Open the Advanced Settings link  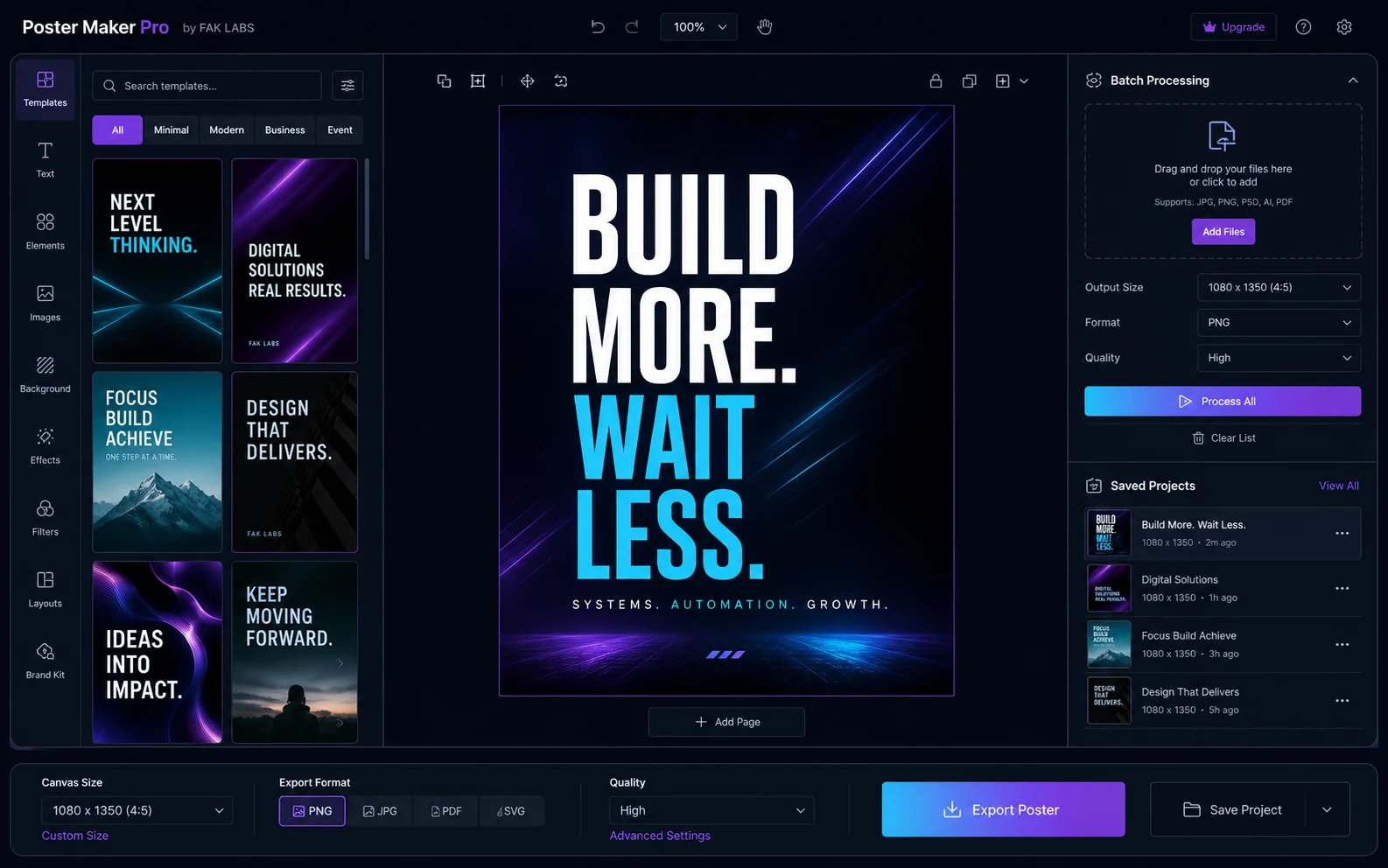pyautogui.click(x=660, y=836)
